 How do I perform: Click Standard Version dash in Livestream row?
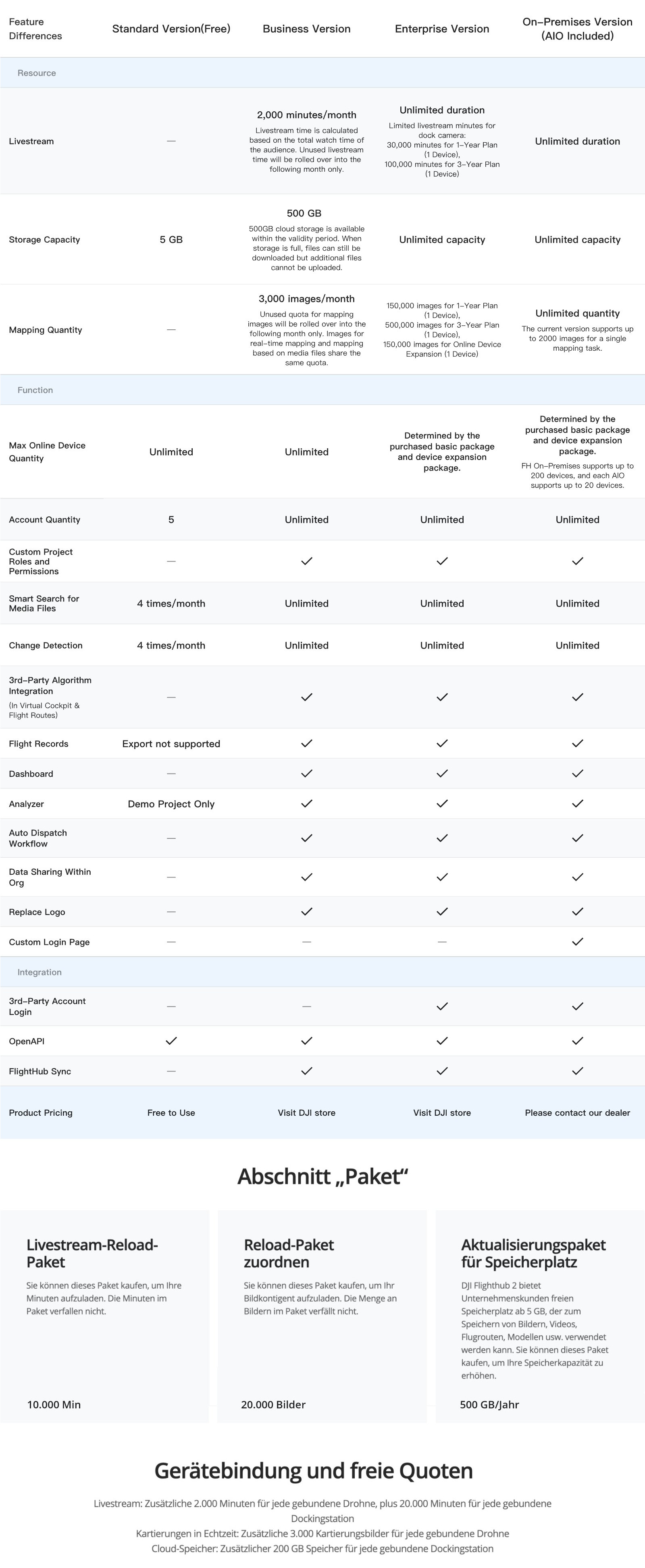pyautogui.click(x=171, y=141)
